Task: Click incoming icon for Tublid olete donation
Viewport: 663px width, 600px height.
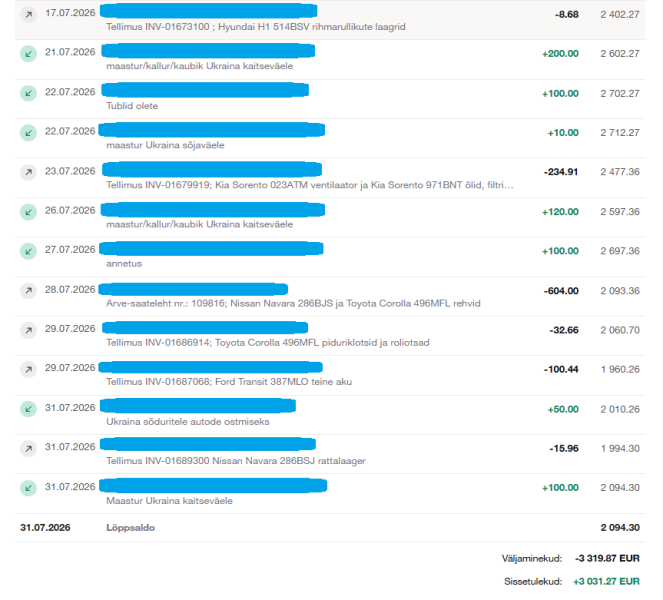Action: pyautogui.click(x=28, y=93)
